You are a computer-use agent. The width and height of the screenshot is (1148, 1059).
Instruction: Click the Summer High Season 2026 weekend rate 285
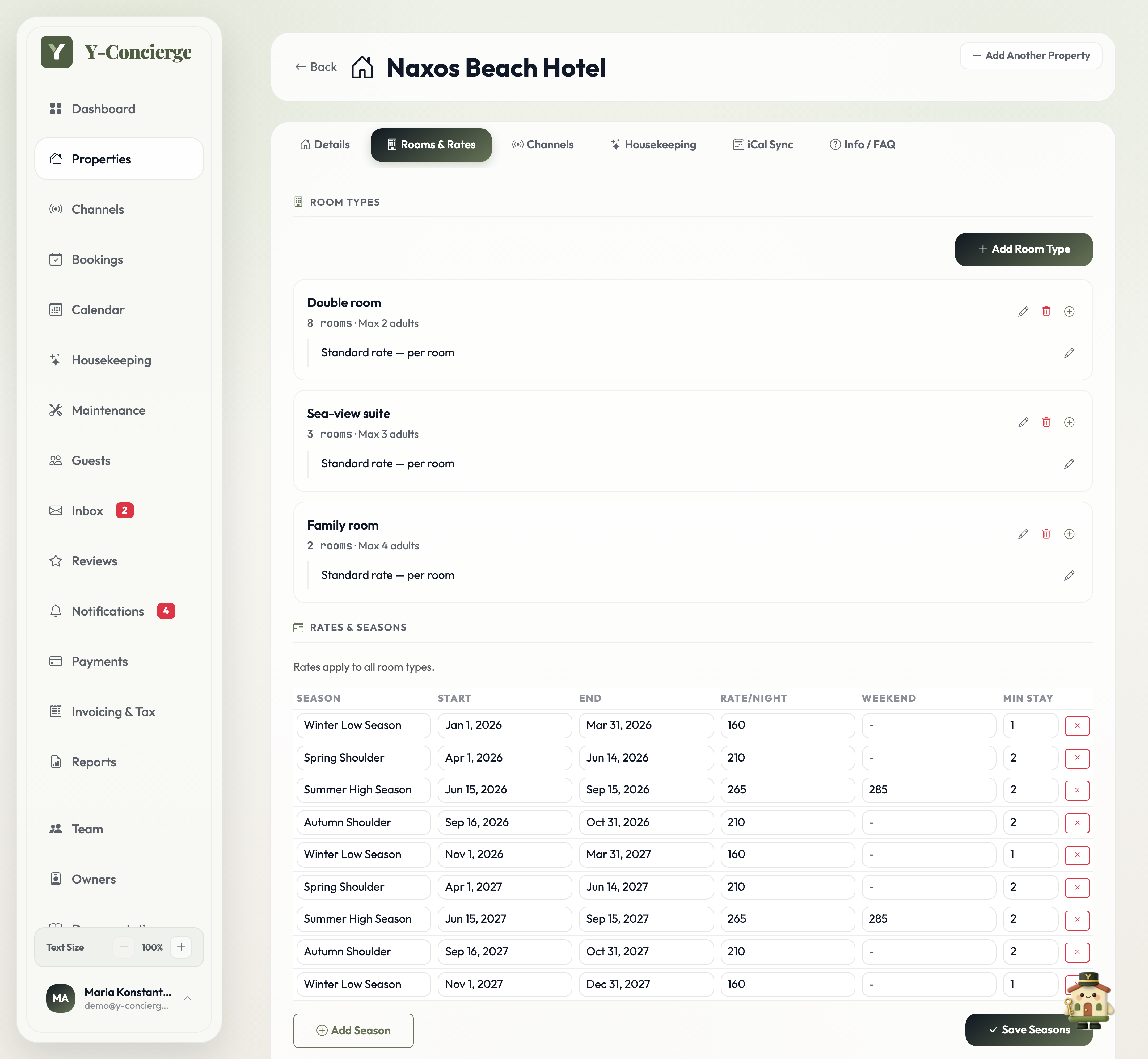point(928,790)
